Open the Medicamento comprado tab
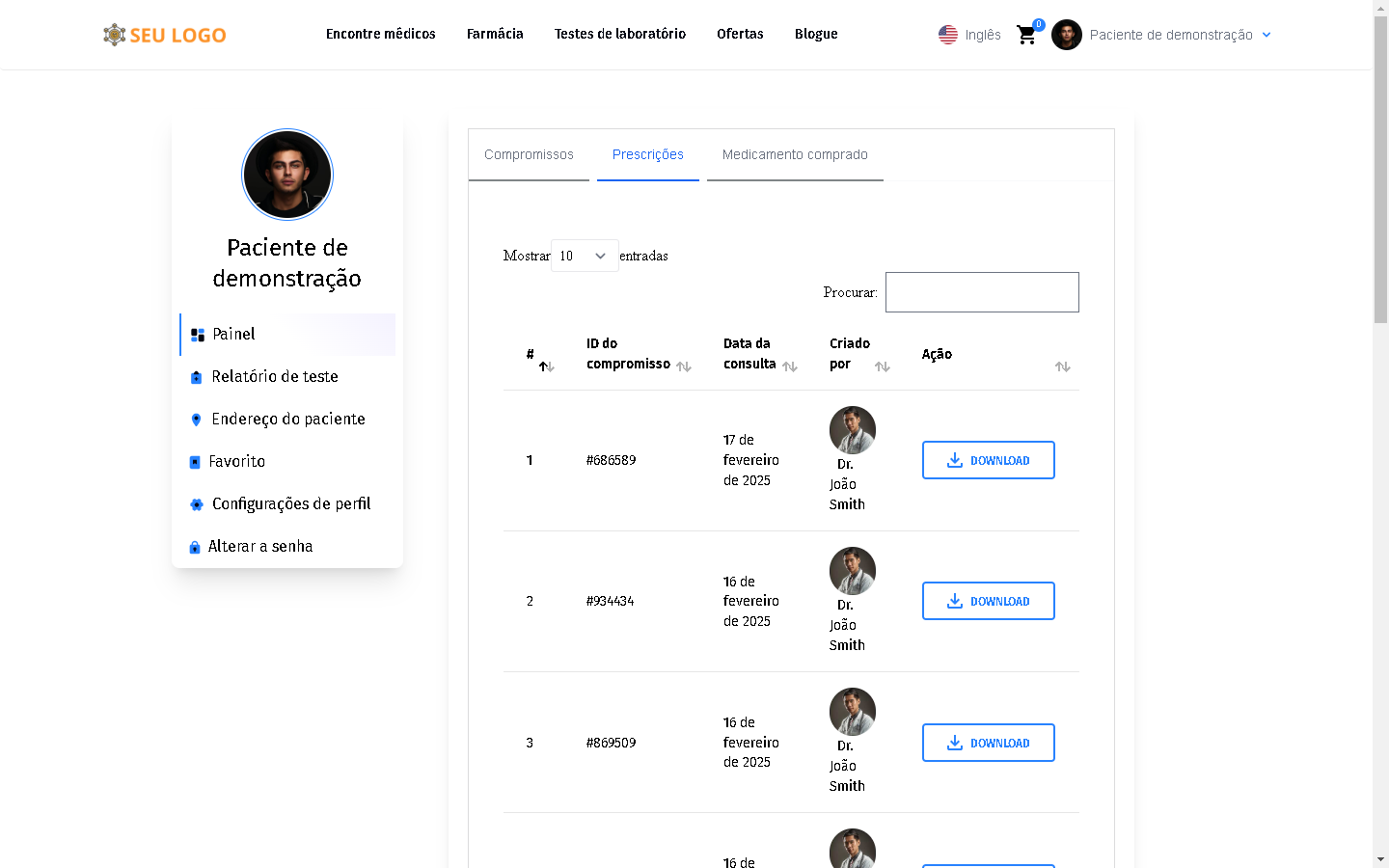The image size is (1389, 868). [x=795, y=154]
